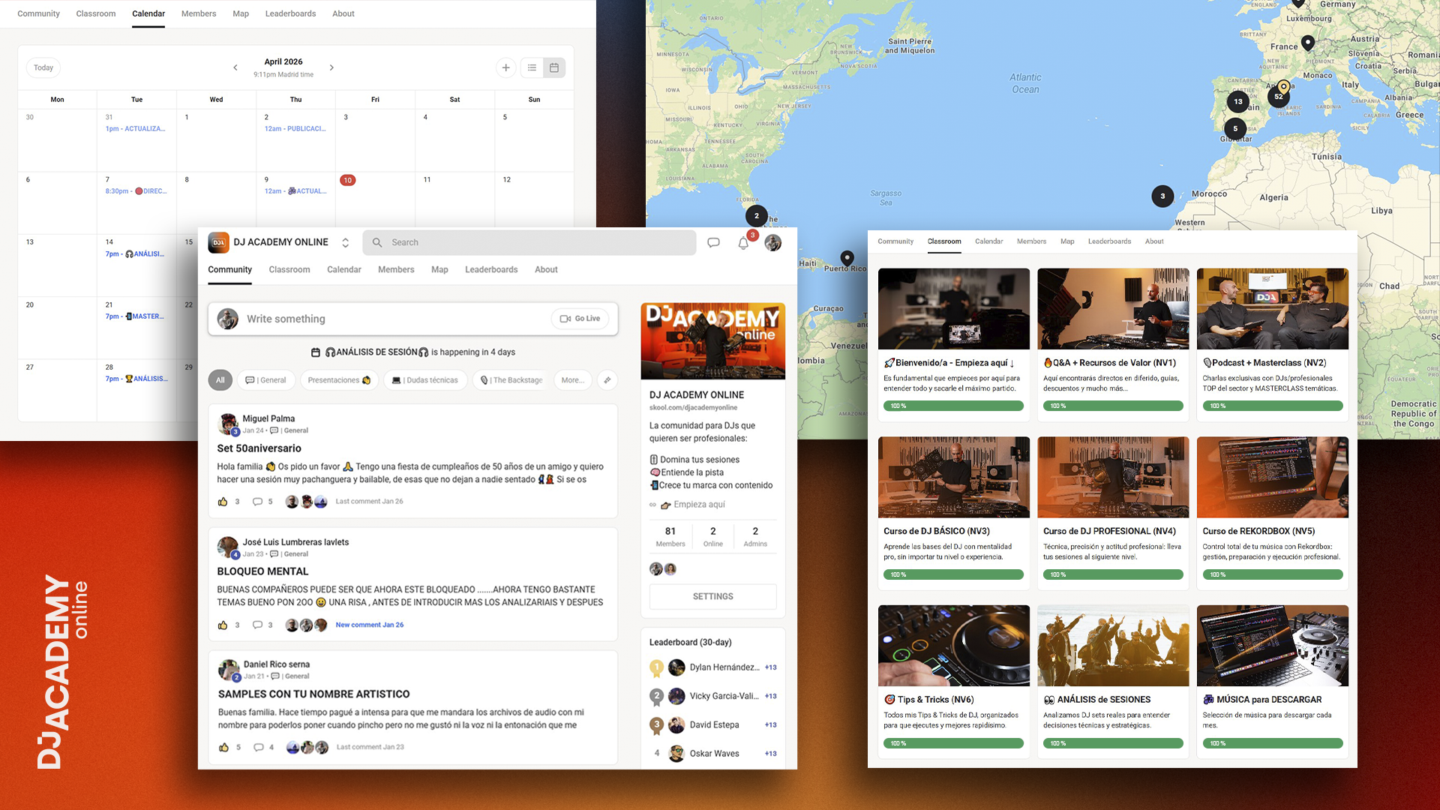
Task: Click the map pin over France
Action: [1308, 43]
